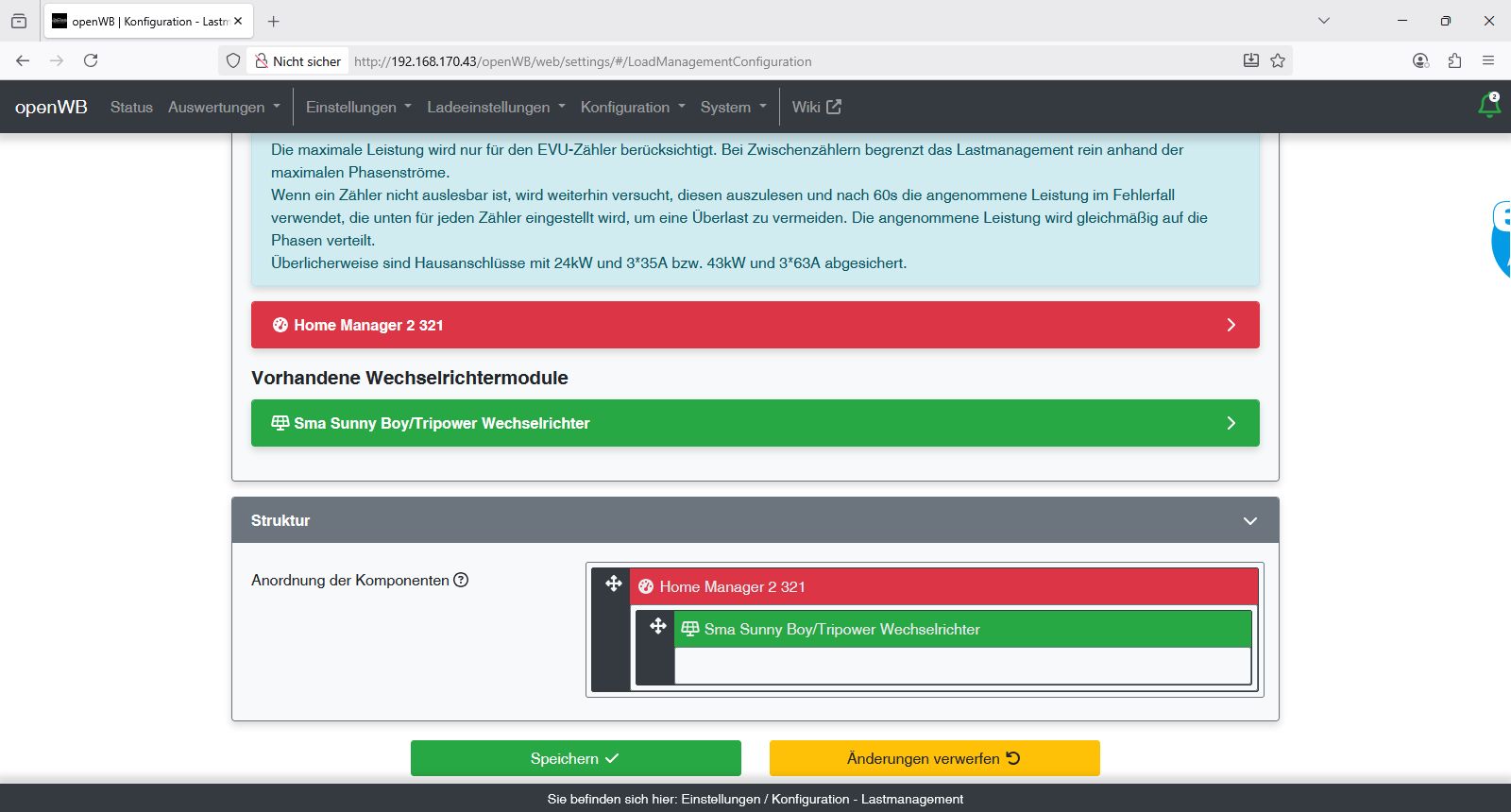Open the Firefox hamburger menu
Image resolution: width=1511 pixels, height=812 pixels.
click(x=1488, y=60)
